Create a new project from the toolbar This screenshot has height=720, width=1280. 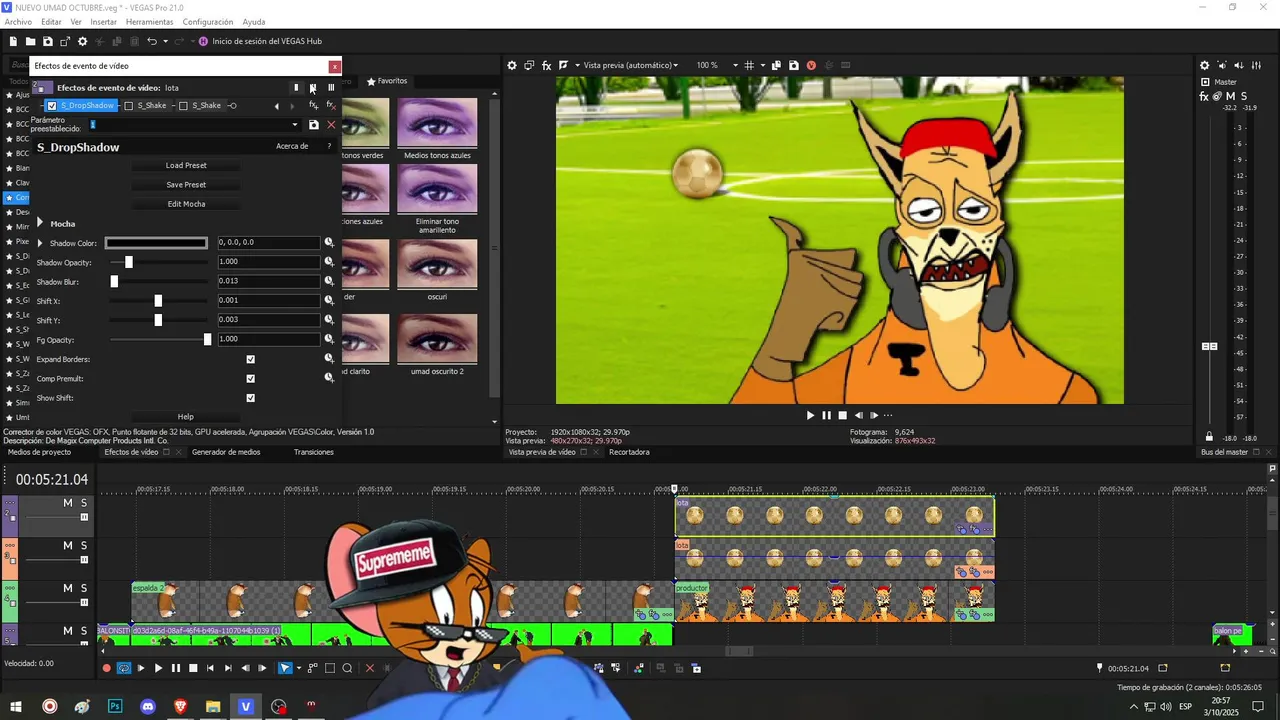coord(13,41)
